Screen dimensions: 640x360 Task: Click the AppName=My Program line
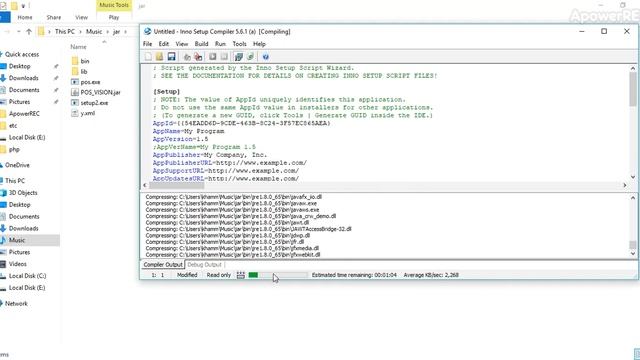[189, 131]
